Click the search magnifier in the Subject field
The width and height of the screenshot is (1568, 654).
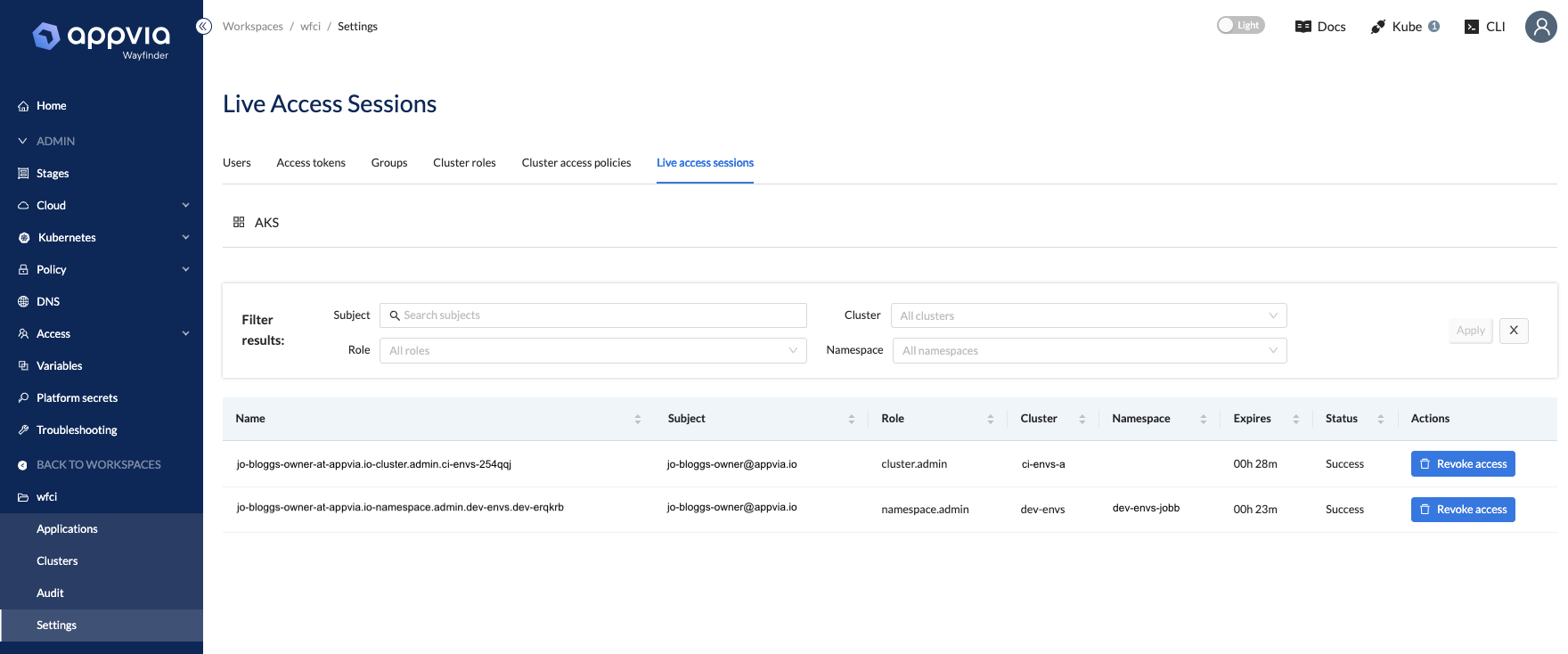pyautogui.click(x=395, y=315)
